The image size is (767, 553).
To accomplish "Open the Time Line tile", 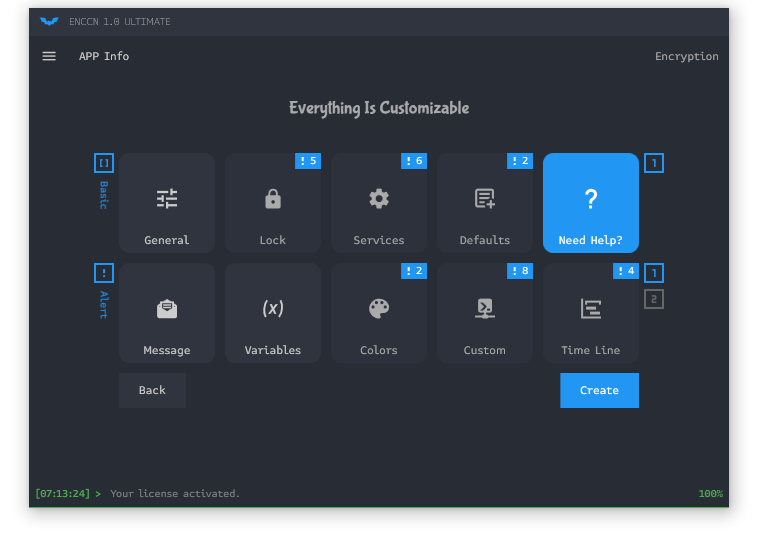I will 591,313.
